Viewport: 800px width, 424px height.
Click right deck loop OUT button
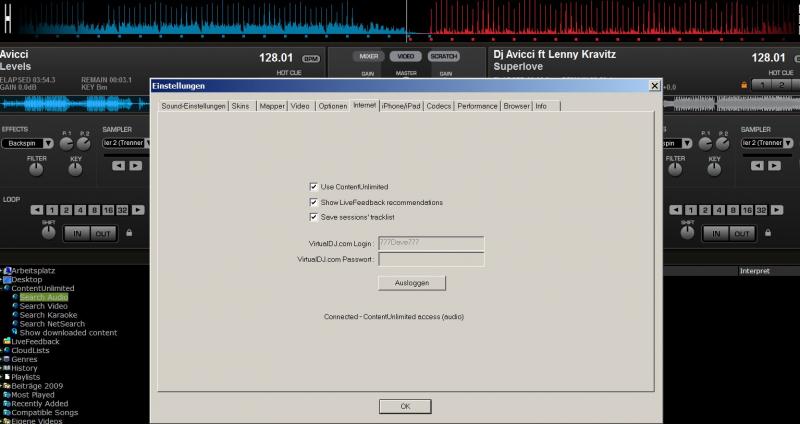point(742,234)
